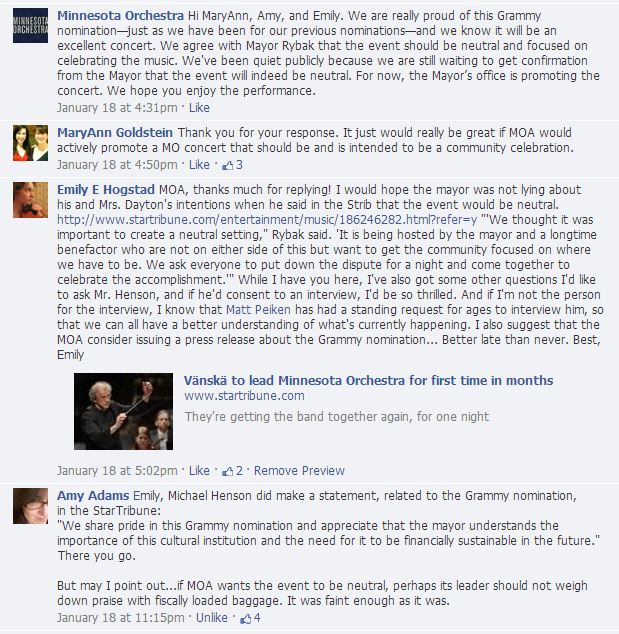Like Emily Hogstad's 5:02pm comment

pos(199,471)
